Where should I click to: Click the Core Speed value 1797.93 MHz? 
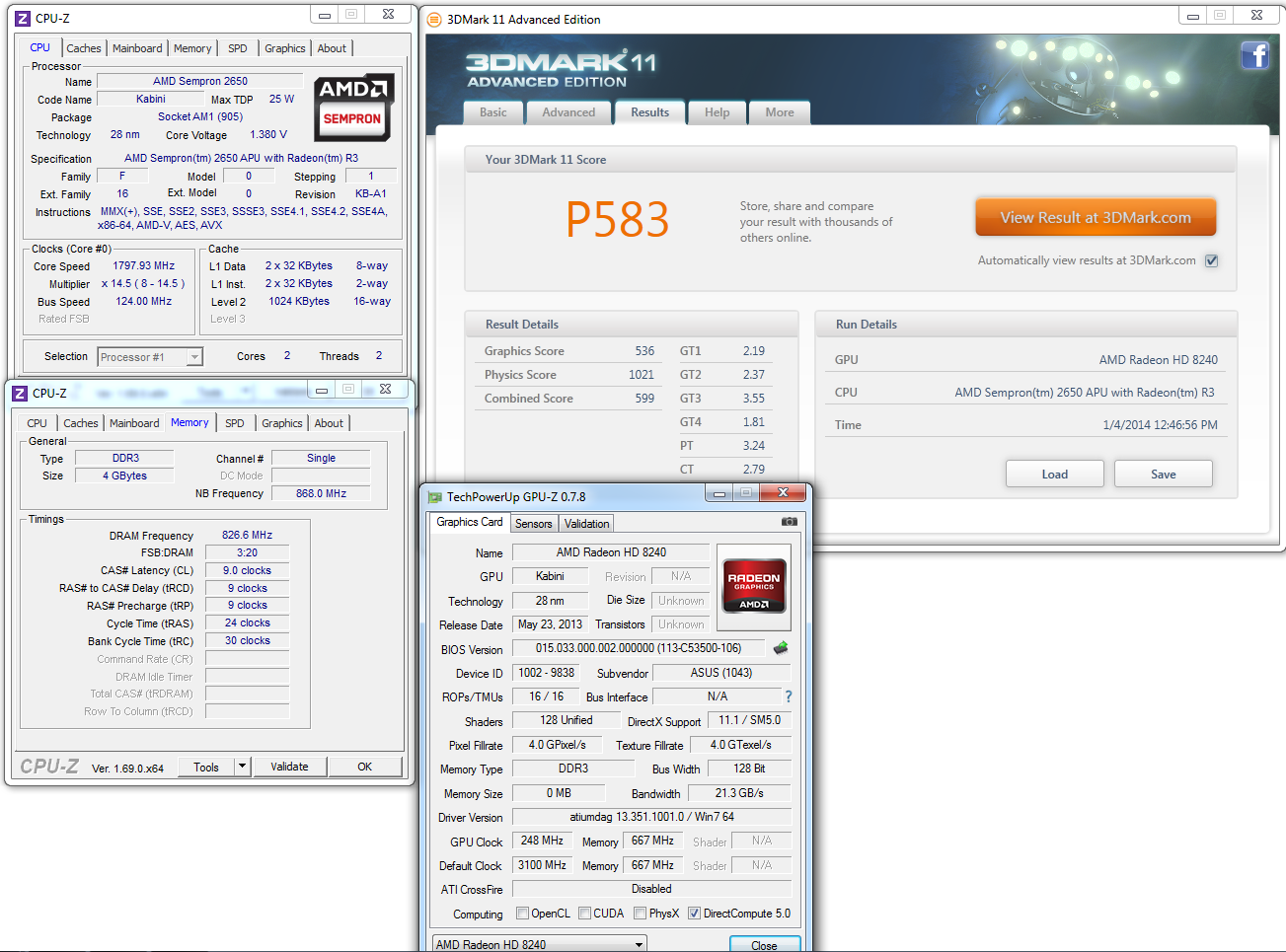point(144,265)
